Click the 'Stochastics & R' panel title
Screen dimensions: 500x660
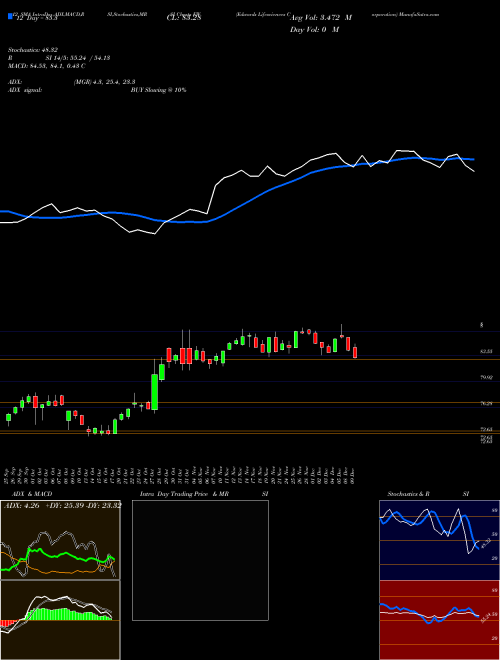[409, 494]
